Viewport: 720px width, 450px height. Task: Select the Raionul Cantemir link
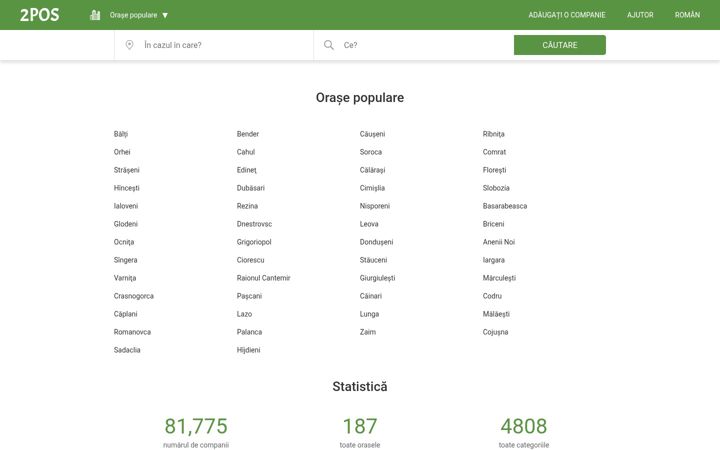[264, 278]
